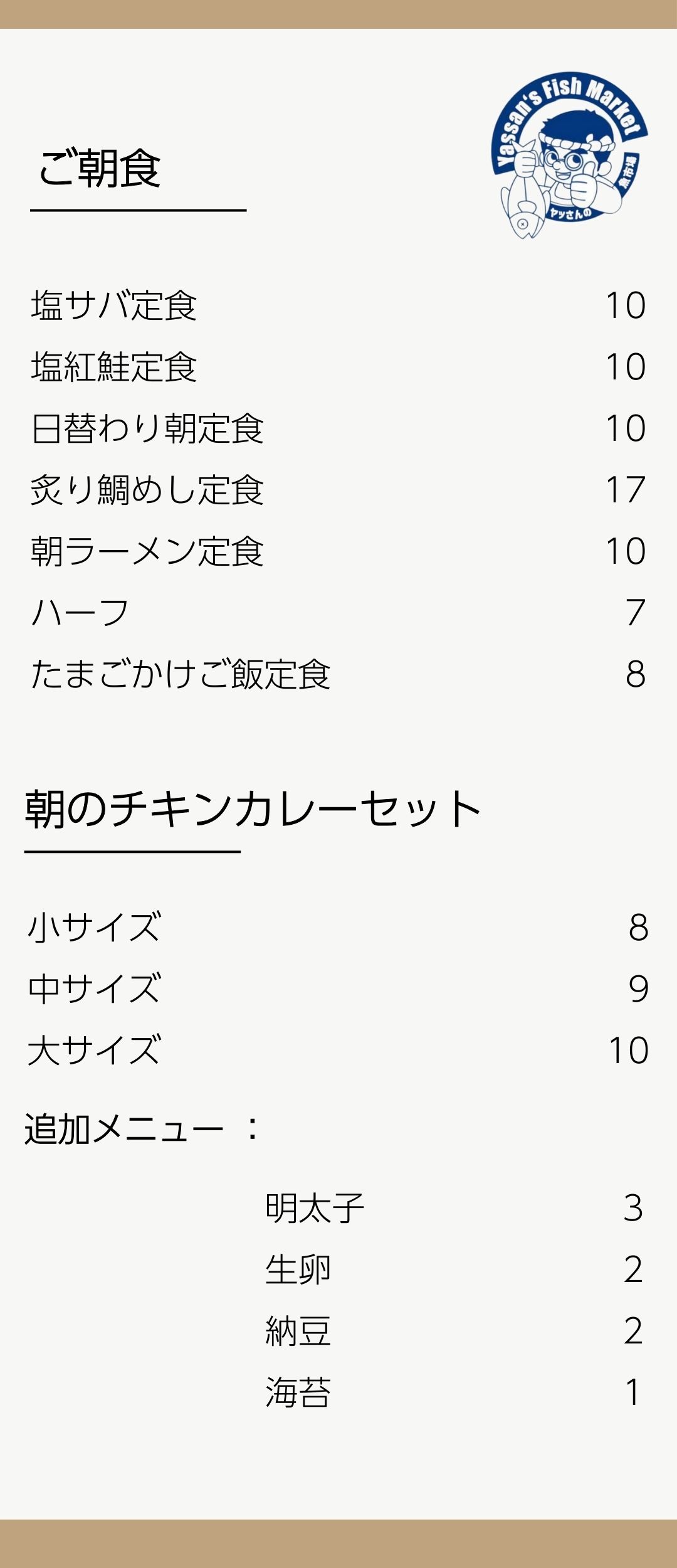Add 明太子 topping
677x1568 pixels.
[x=315, y=1208]
